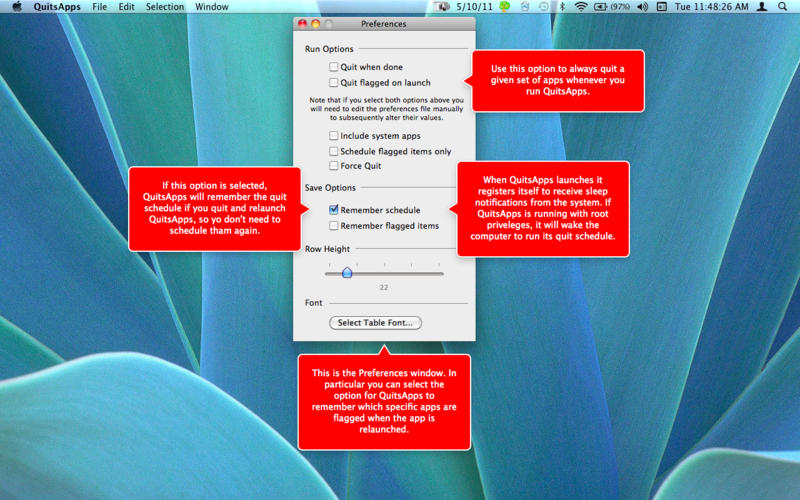Open the Time Machine menu bar icon
The height and width of the screenshot is (500, 800).
point(544,7)
